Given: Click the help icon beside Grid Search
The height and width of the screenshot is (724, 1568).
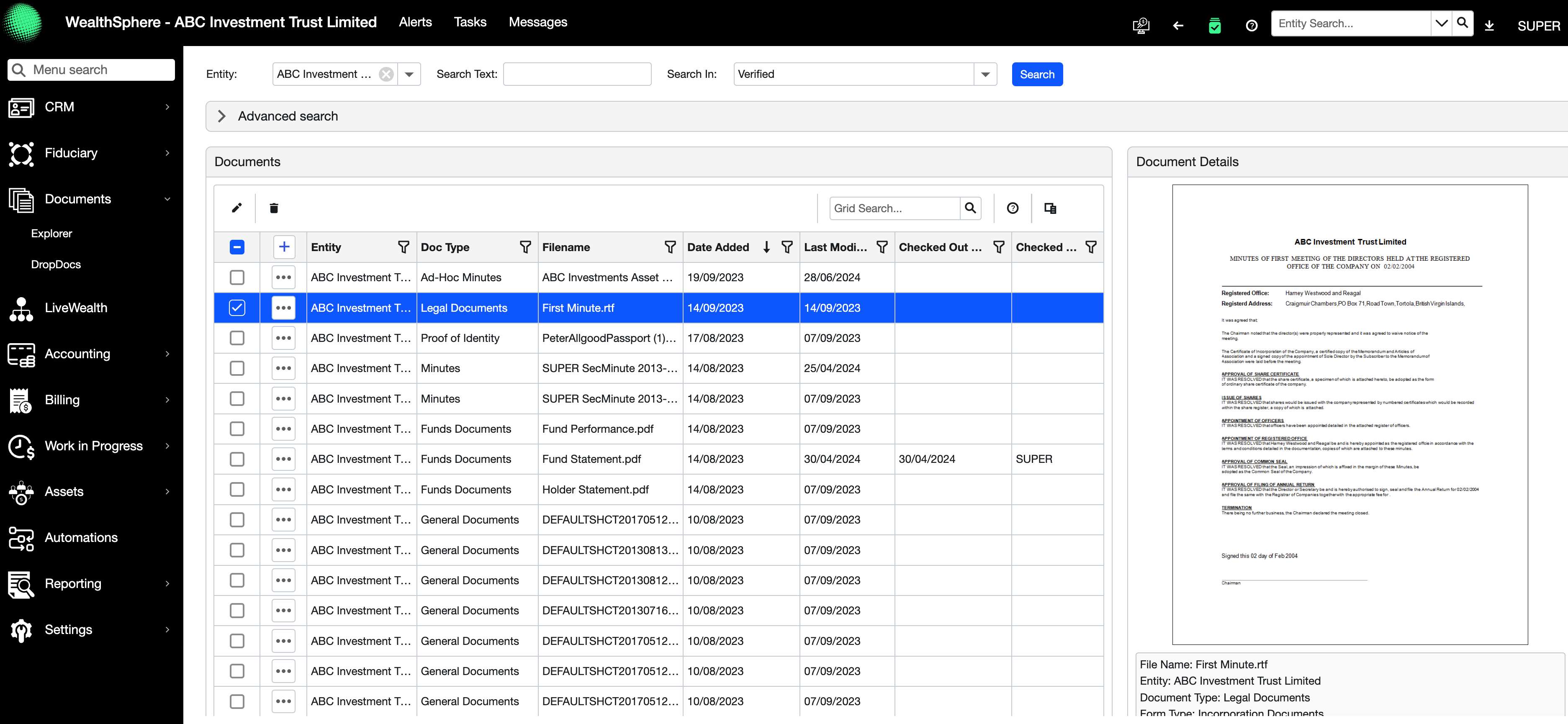Looking at the screenshot, I should click(1012, 208).
